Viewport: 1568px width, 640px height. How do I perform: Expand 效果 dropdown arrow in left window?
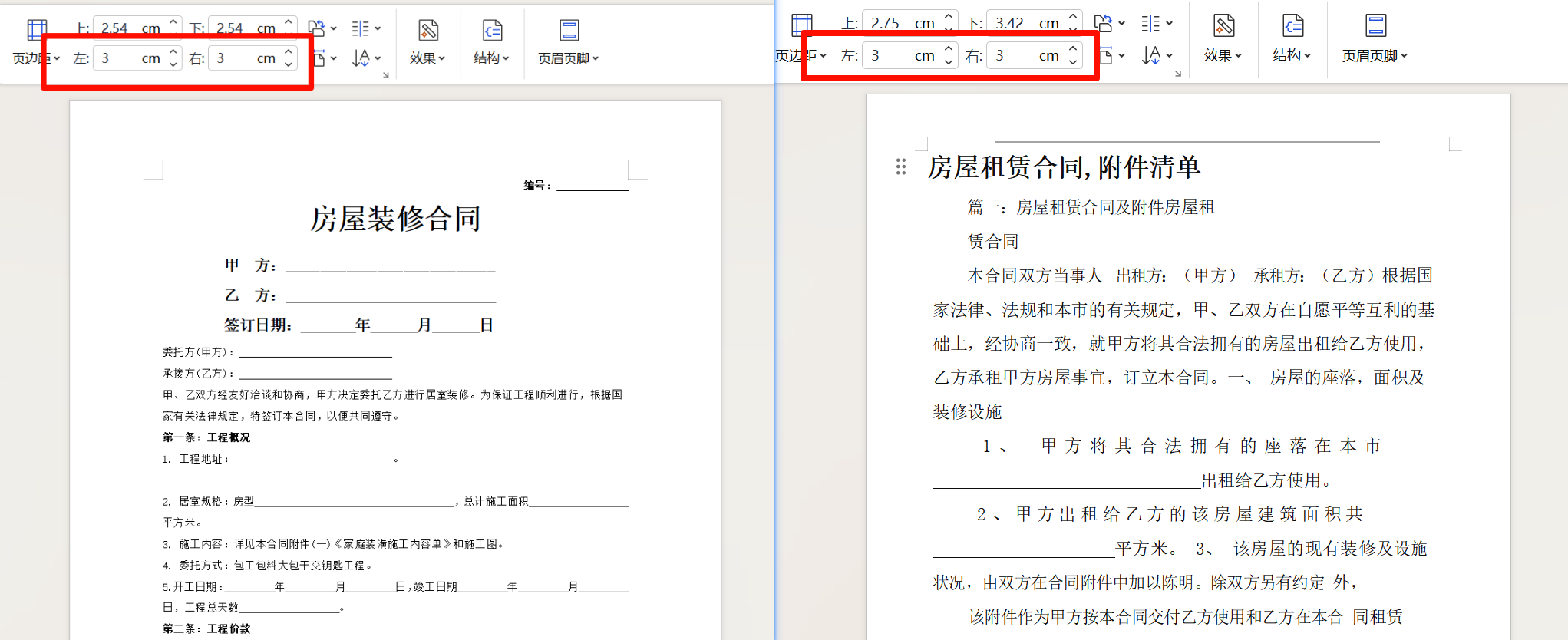pyautogui.click(x=442, y=58)
